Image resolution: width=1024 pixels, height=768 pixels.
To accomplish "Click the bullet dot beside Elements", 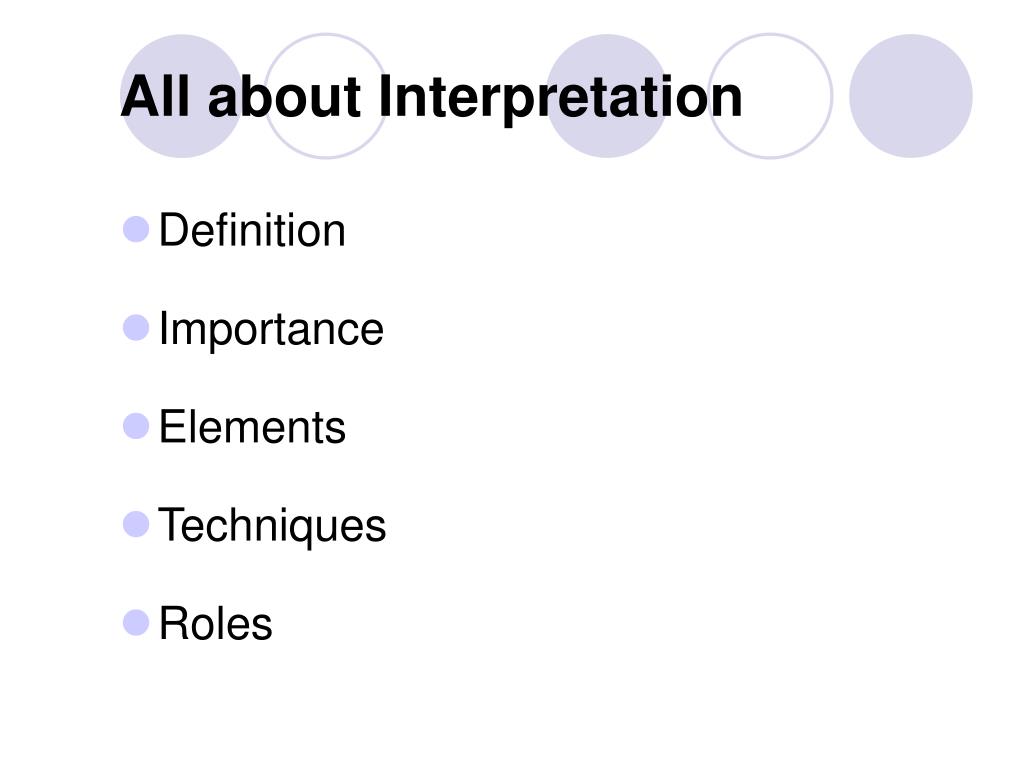I will [x=136, y=426].
